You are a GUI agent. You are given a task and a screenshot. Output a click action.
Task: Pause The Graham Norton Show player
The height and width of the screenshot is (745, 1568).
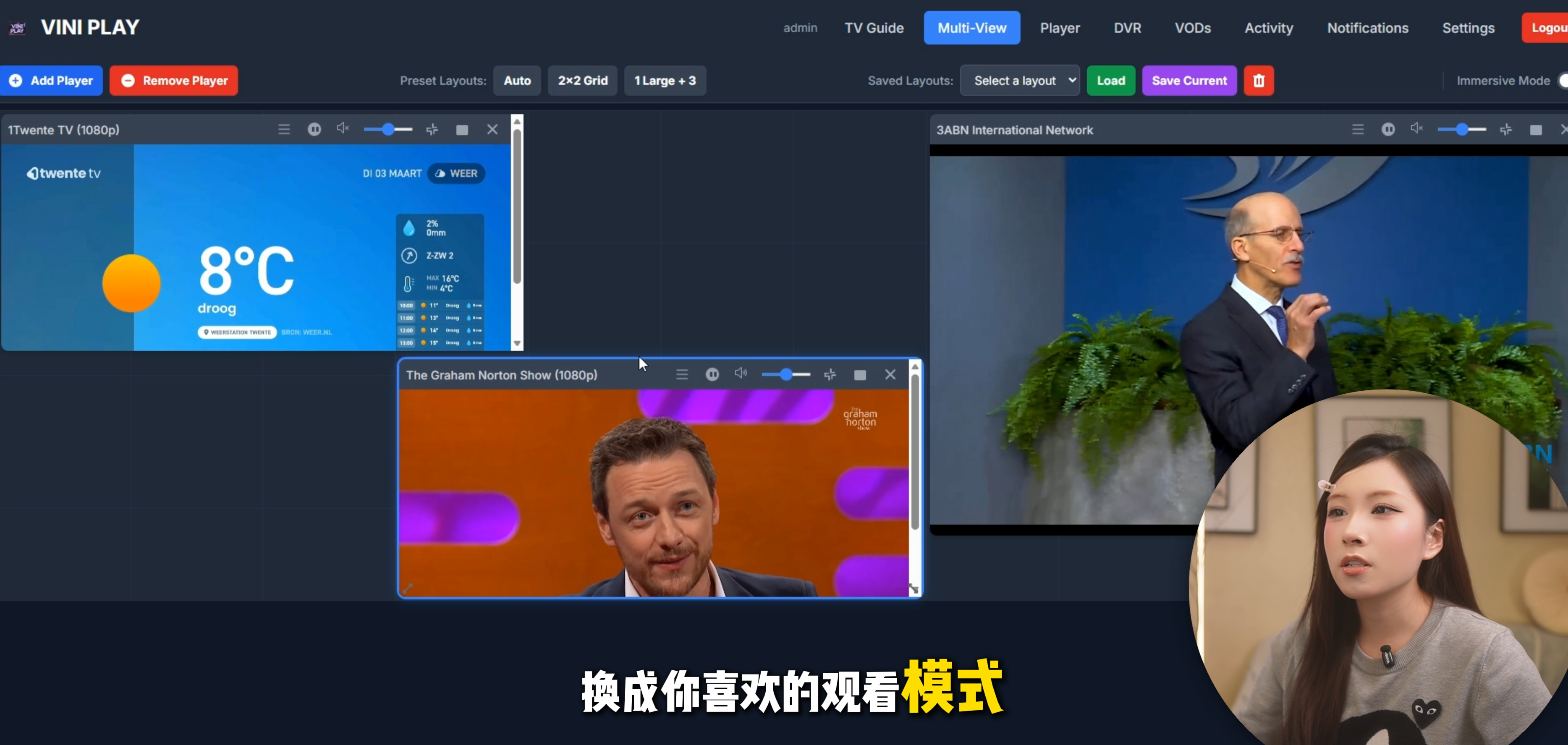712,374
